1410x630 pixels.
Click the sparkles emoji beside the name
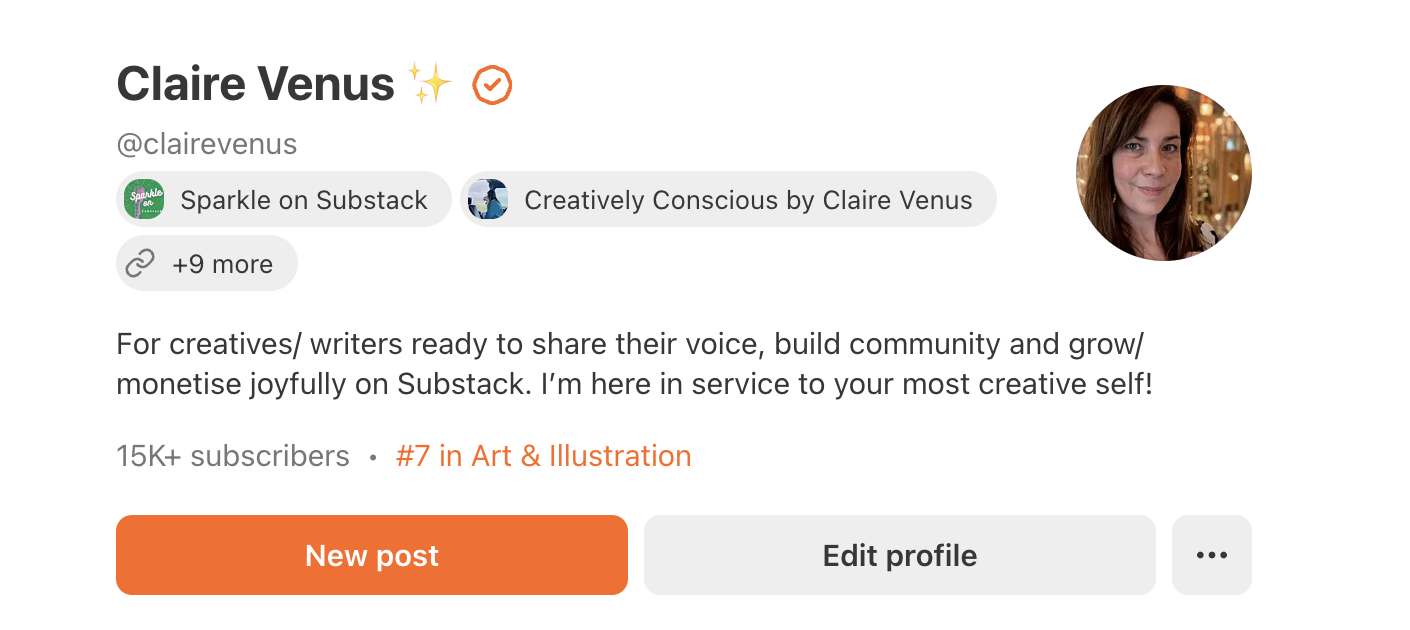pyautogui.click(x=430, y=83)
